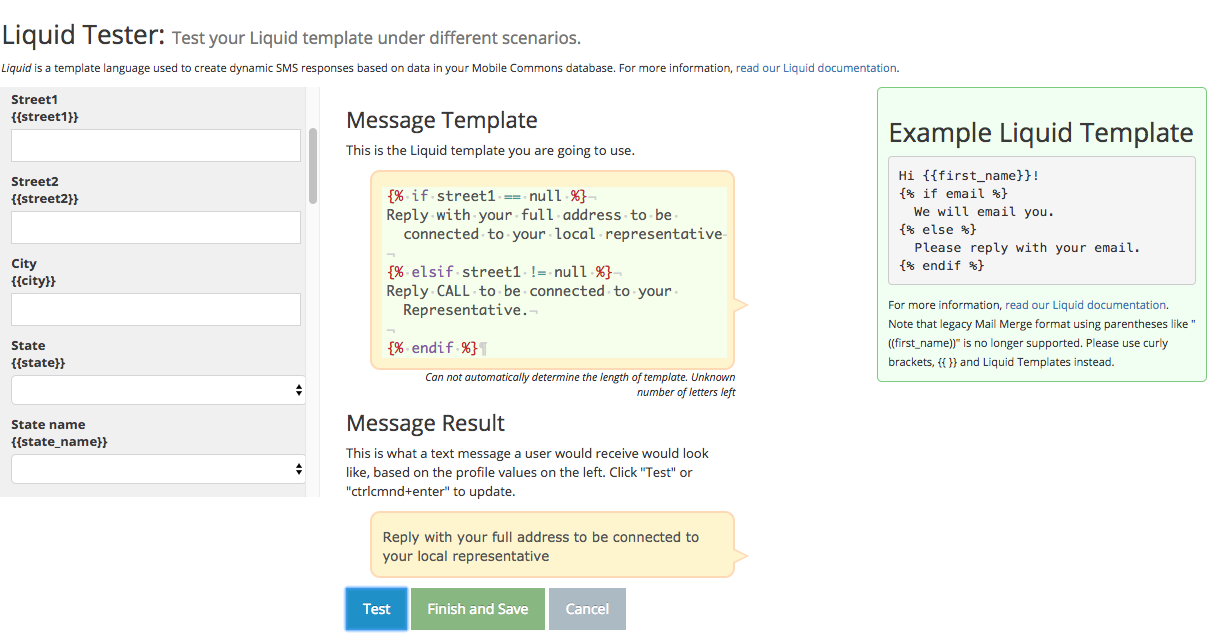Click the 'Hi {{first_name}}!' example line
The height and width of the screenshot is (641, 1221).
pyautogui.click(x=969, y=175)
